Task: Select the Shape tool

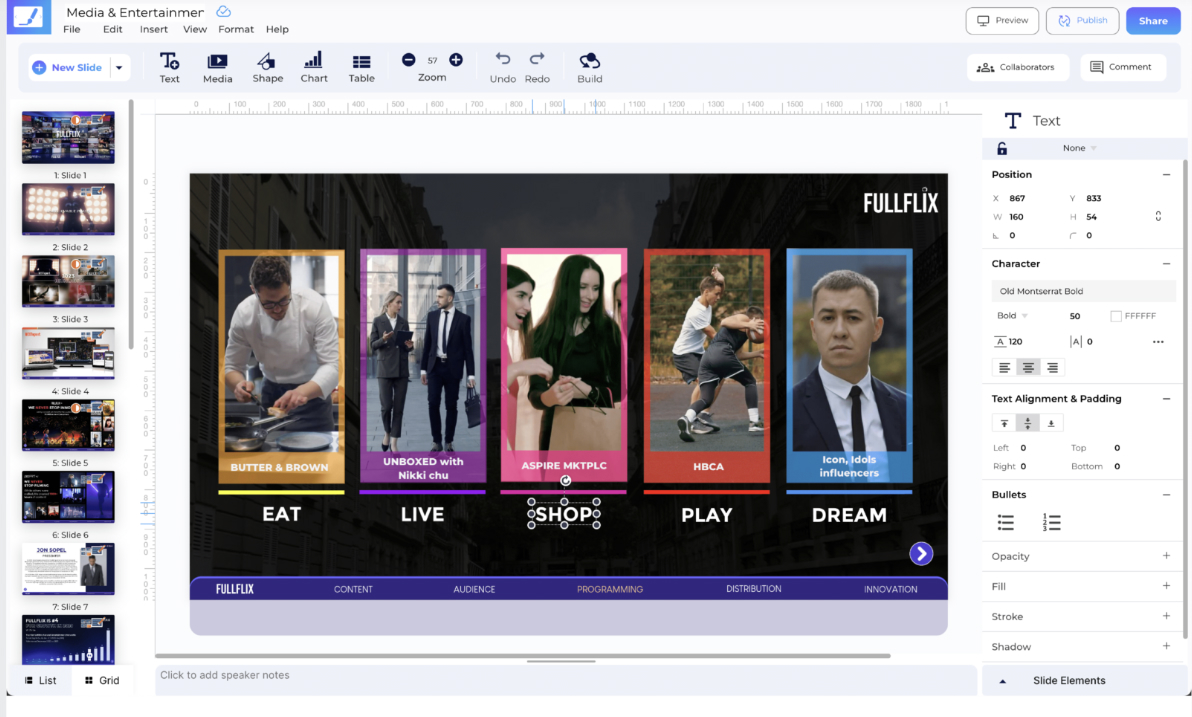Action: point(268,68)
